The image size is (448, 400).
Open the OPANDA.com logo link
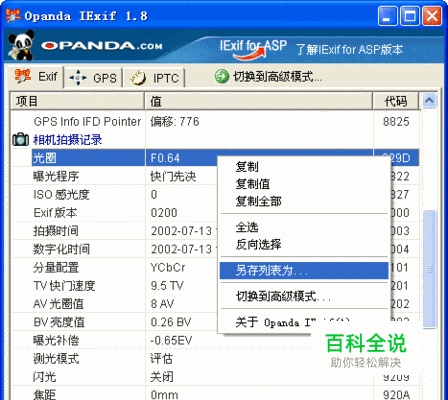click(102, 46)
